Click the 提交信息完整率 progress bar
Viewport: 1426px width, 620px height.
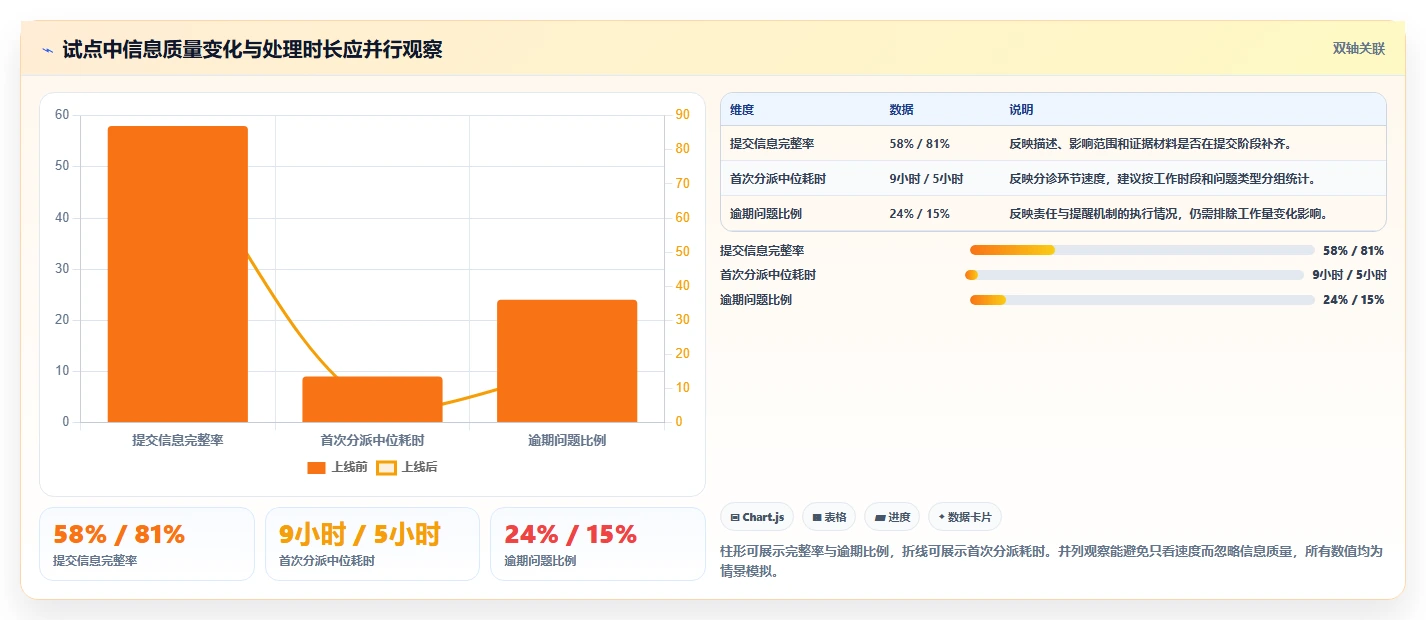[1142, 250]
